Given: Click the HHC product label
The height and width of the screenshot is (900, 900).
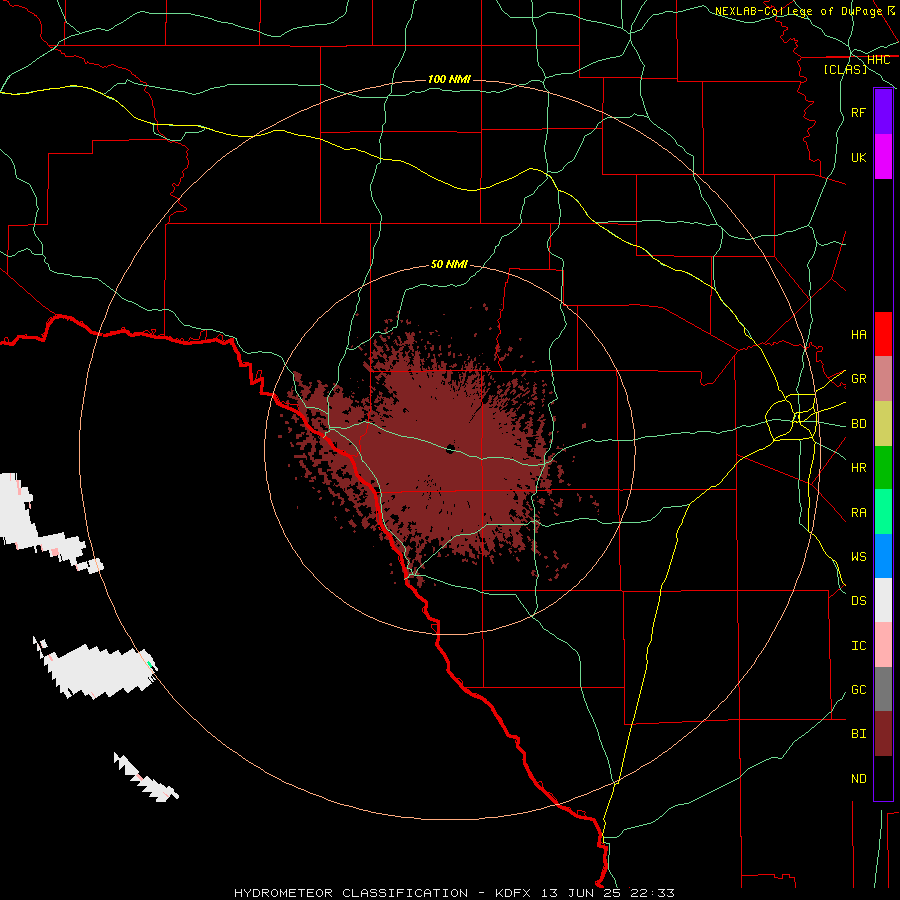Looking at the screenshot, I should click(x=878, y=60).
